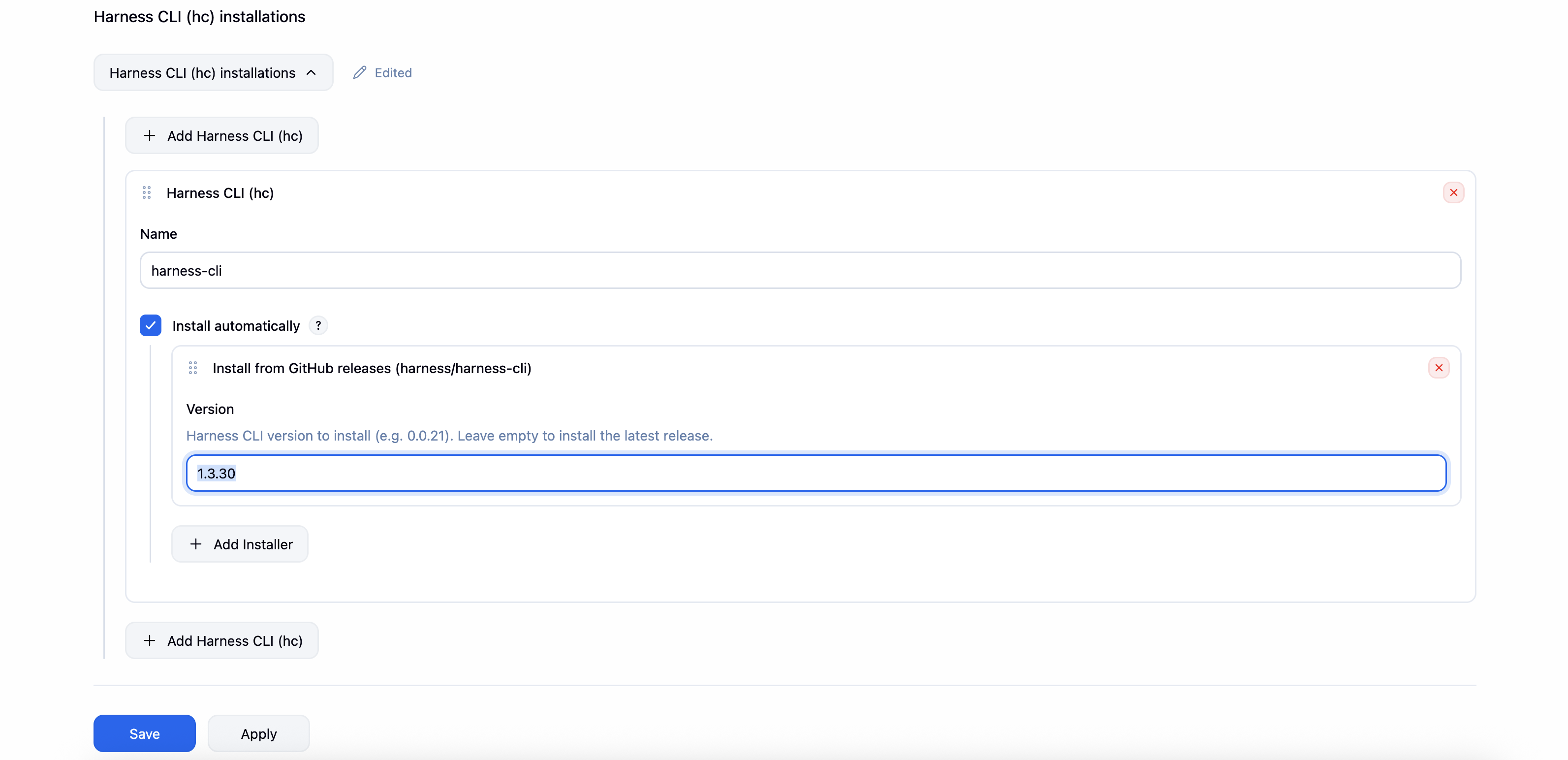Grab the drag handle of GitHub releases installer
This screenshot has height=760, width=1568.
click(x=193, y=368)
